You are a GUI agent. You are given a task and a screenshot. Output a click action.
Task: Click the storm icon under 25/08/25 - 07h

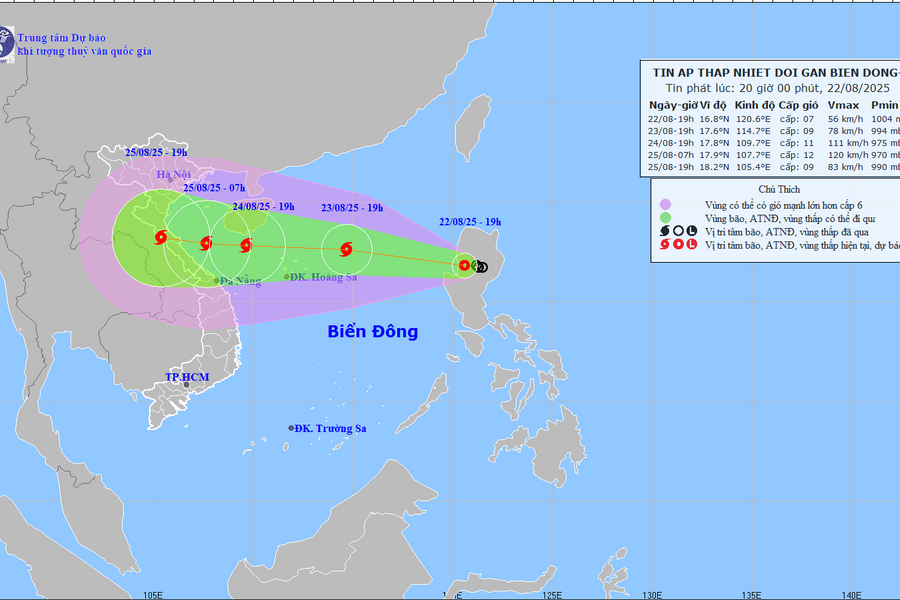[206, 242]
